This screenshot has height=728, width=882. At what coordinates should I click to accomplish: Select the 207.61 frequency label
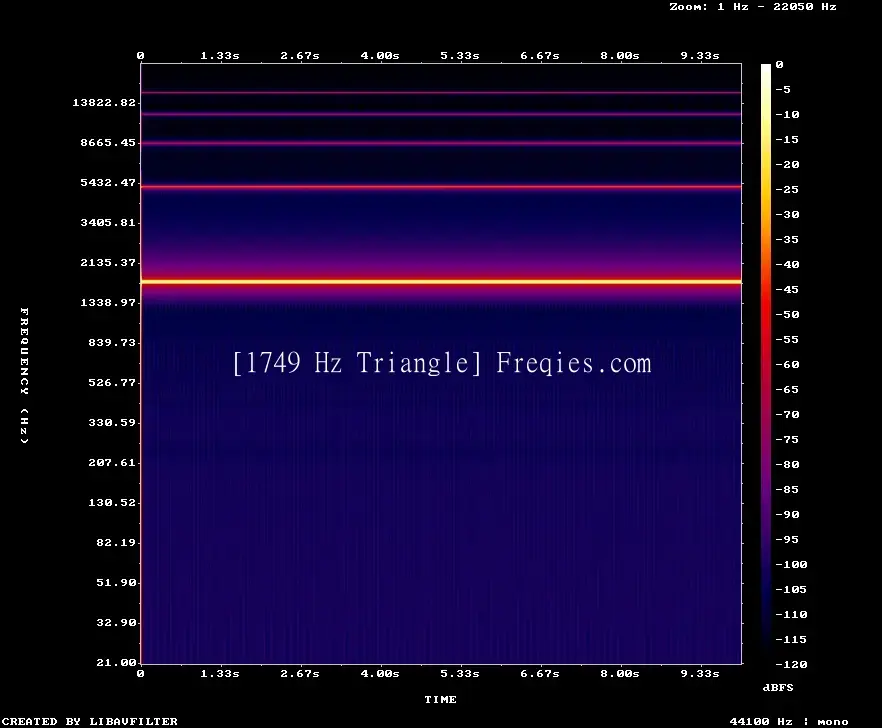click(x=112, y=462)
